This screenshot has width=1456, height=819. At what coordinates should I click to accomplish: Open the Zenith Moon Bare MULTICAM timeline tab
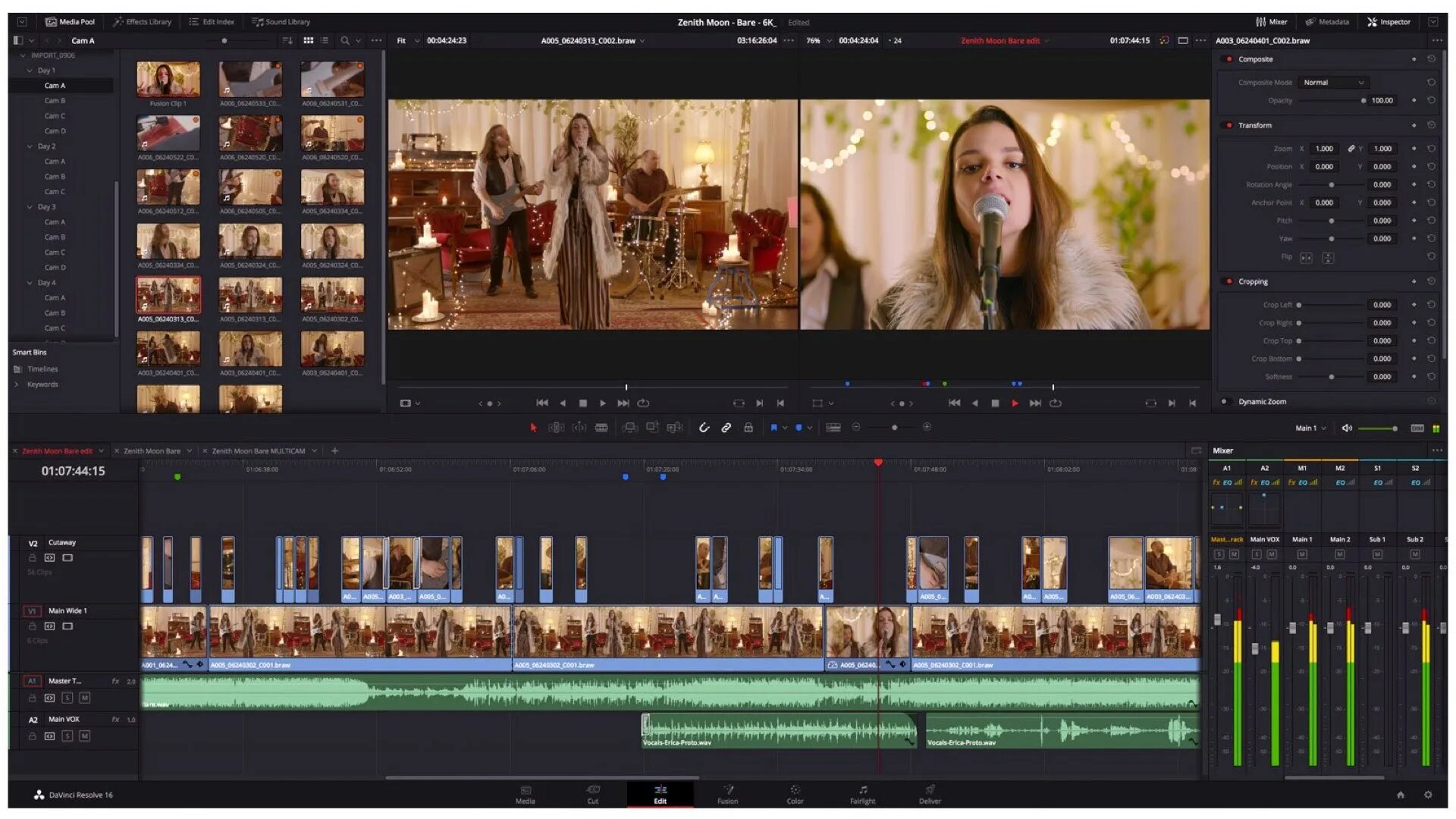click(258, 451)
